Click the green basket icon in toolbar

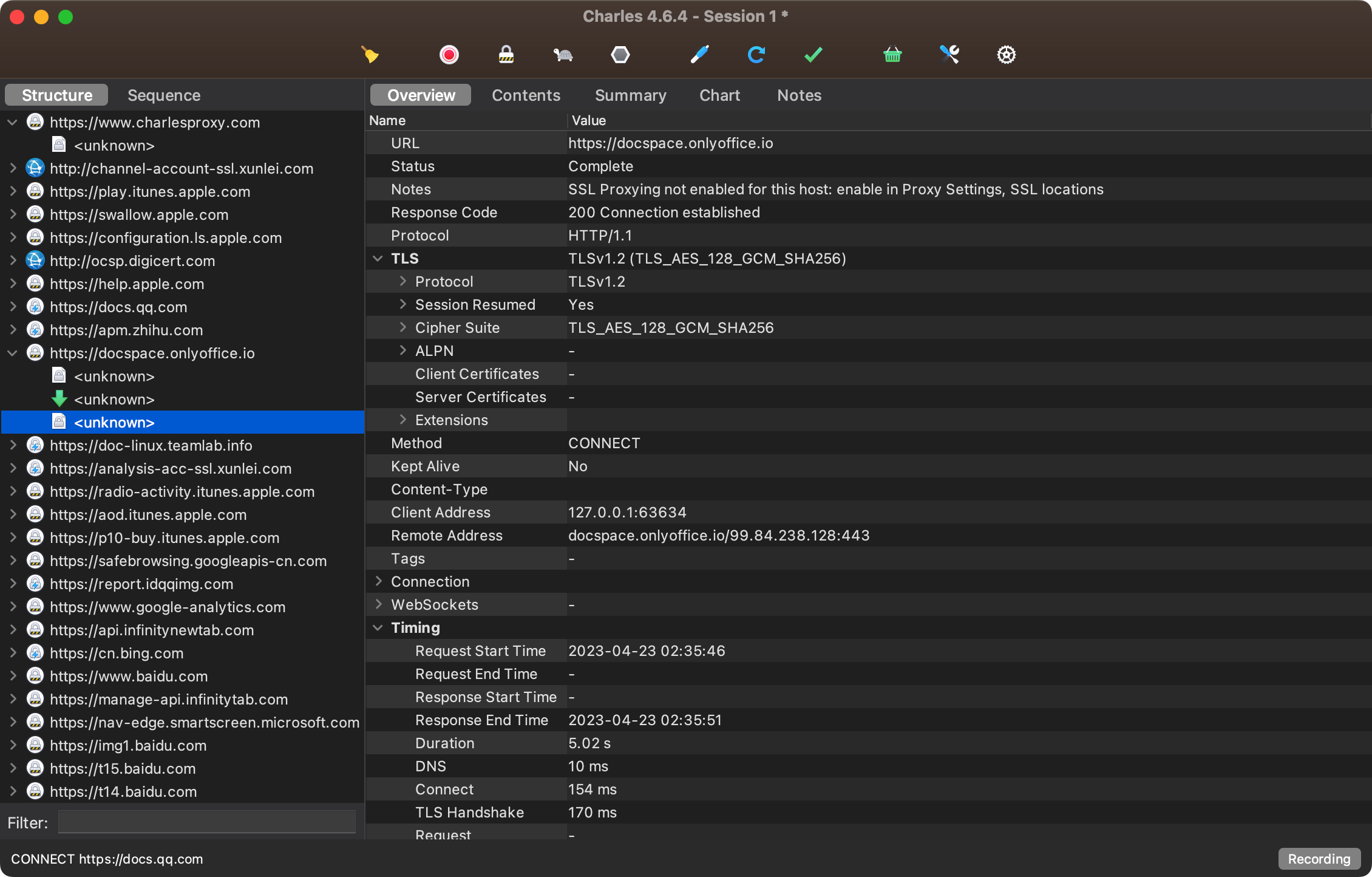pos(892,55)
